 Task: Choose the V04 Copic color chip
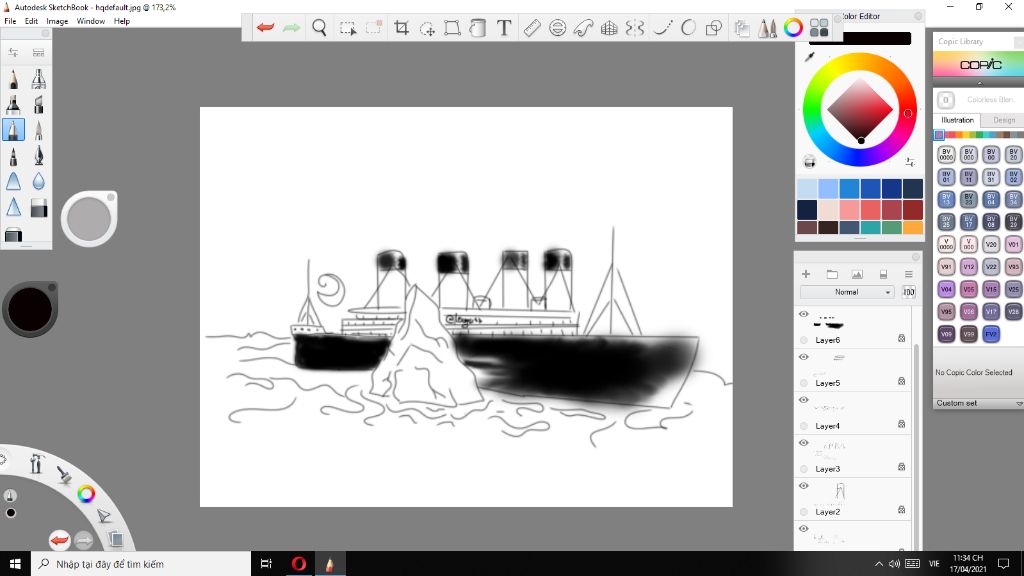pyautogui.click(x=946, y=289)
